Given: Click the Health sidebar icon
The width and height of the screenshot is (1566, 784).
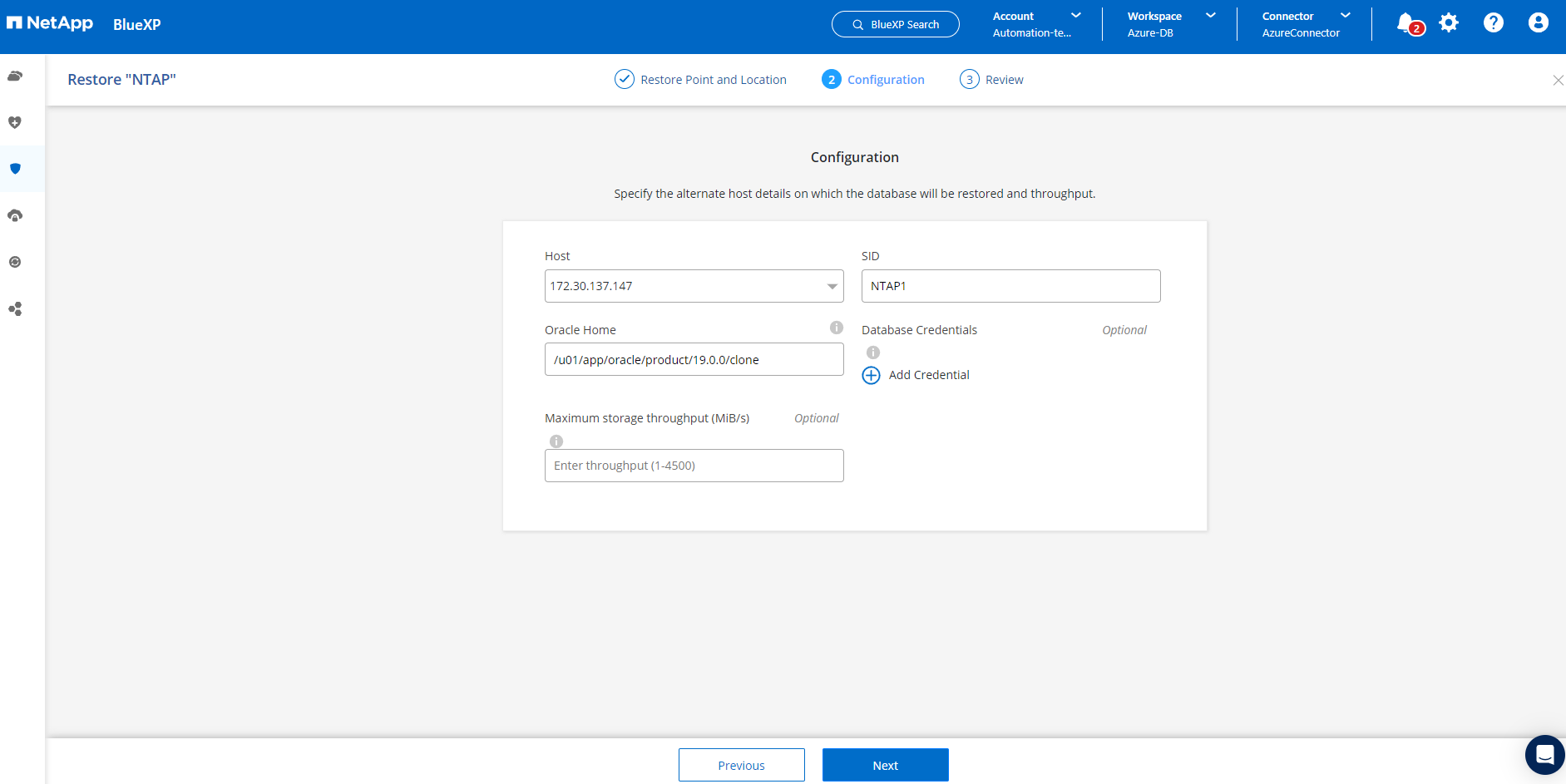Looking at the screenshot, I should click(15, 123).
